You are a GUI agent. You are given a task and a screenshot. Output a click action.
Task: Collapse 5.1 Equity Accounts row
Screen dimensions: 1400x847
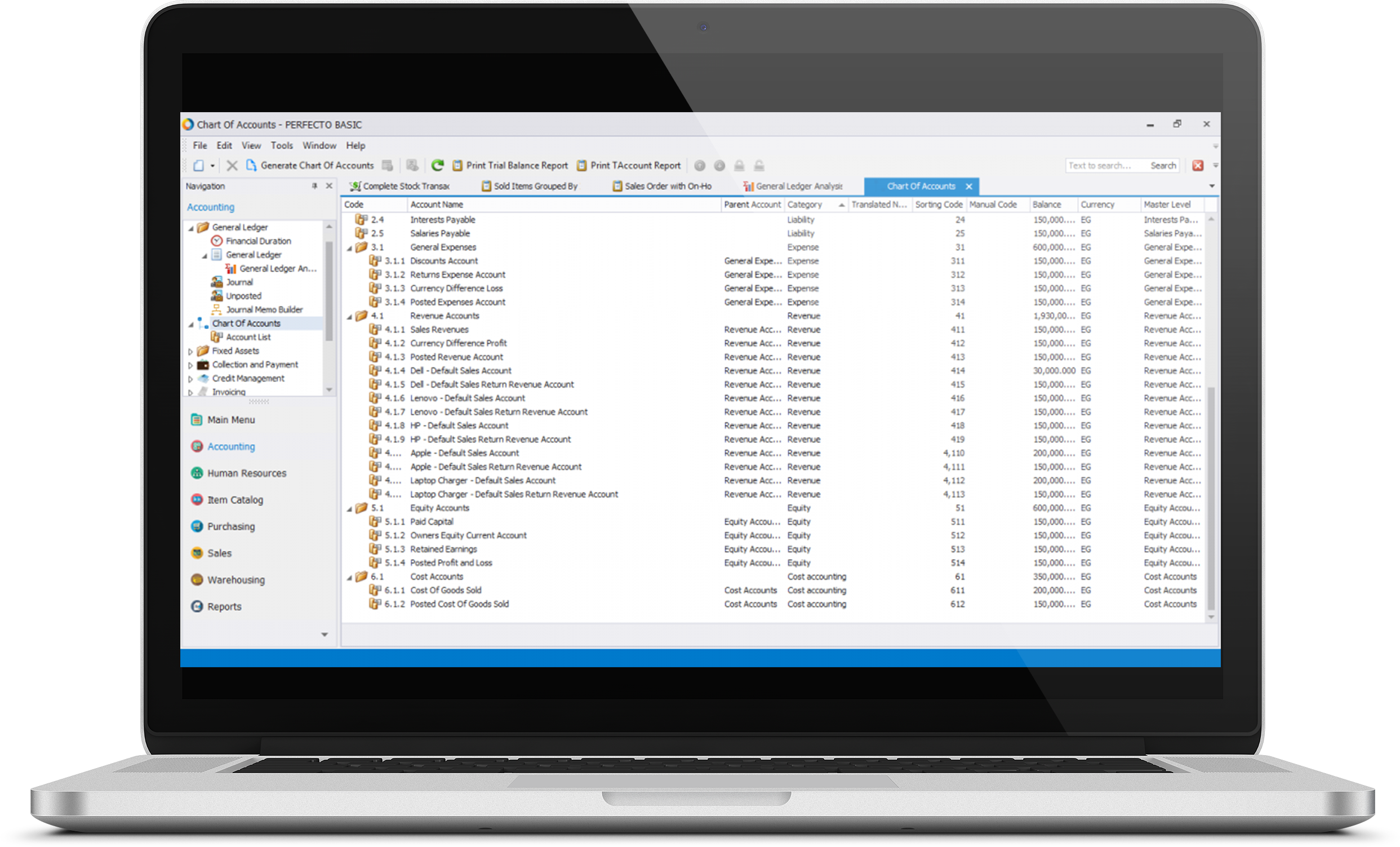coord(349,509)
